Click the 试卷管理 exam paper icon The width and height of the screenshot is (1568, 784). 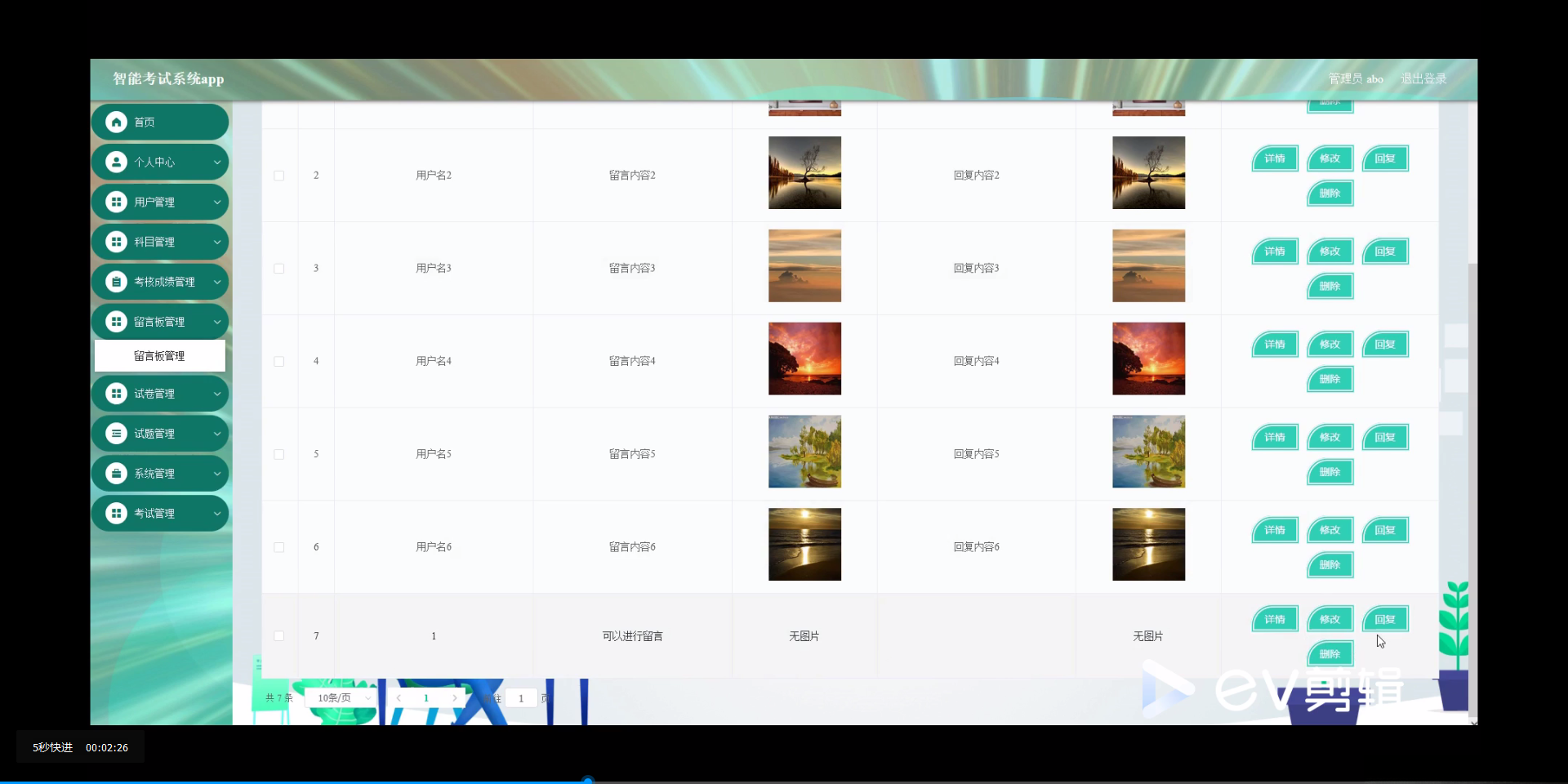[116, 393]
